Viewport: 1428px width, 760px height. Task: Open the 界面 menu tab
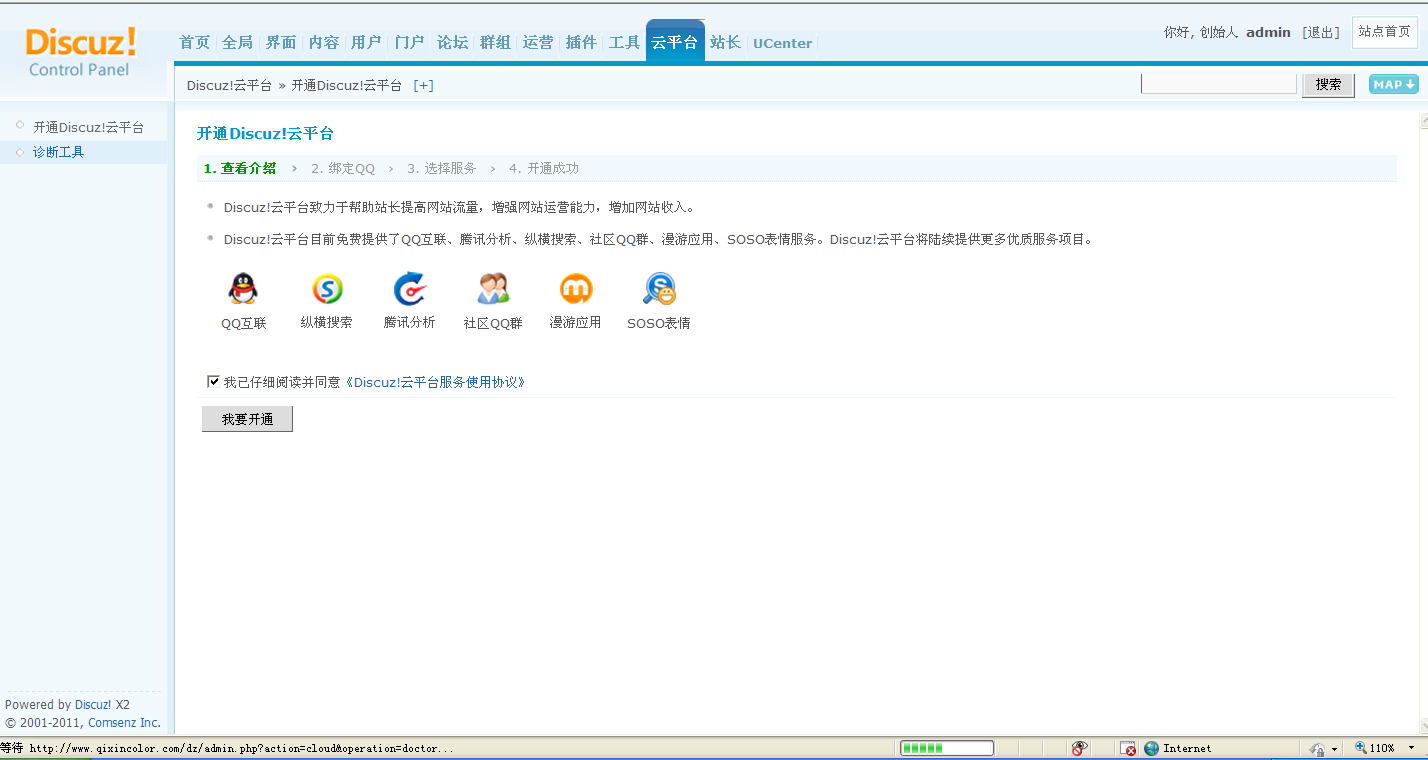(x=280, y=42)
